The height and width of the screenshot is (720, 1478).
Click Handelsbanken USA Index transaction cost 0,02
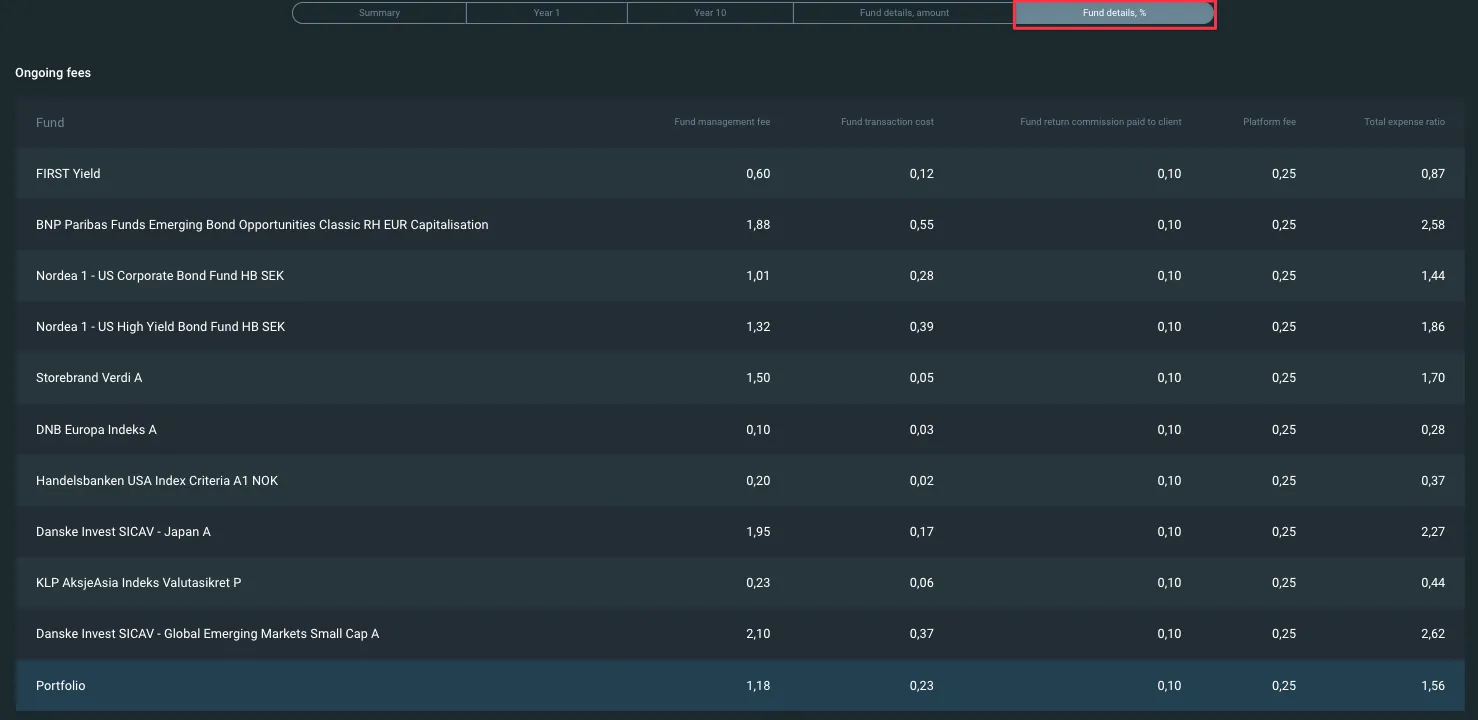tap(922, 481)
